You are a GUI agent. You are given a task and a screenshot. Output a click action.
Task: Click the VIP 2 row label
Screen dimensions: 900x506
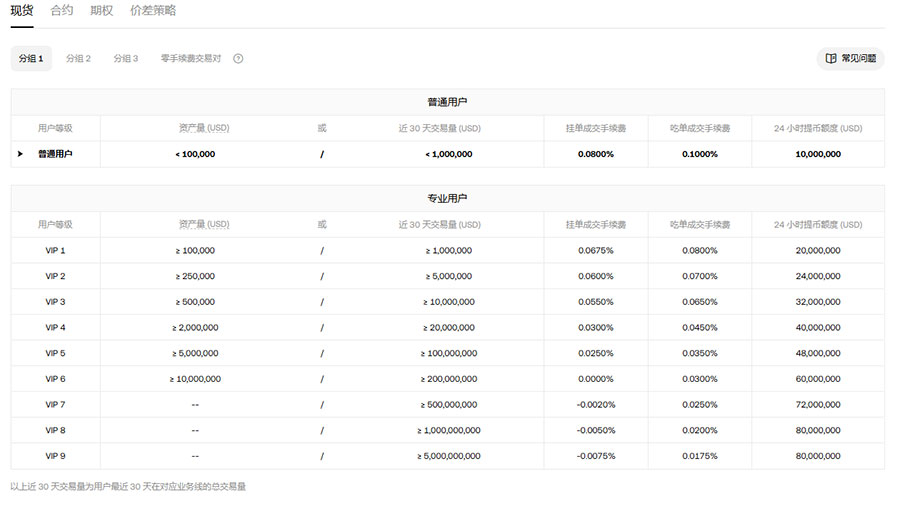point(55,277)
